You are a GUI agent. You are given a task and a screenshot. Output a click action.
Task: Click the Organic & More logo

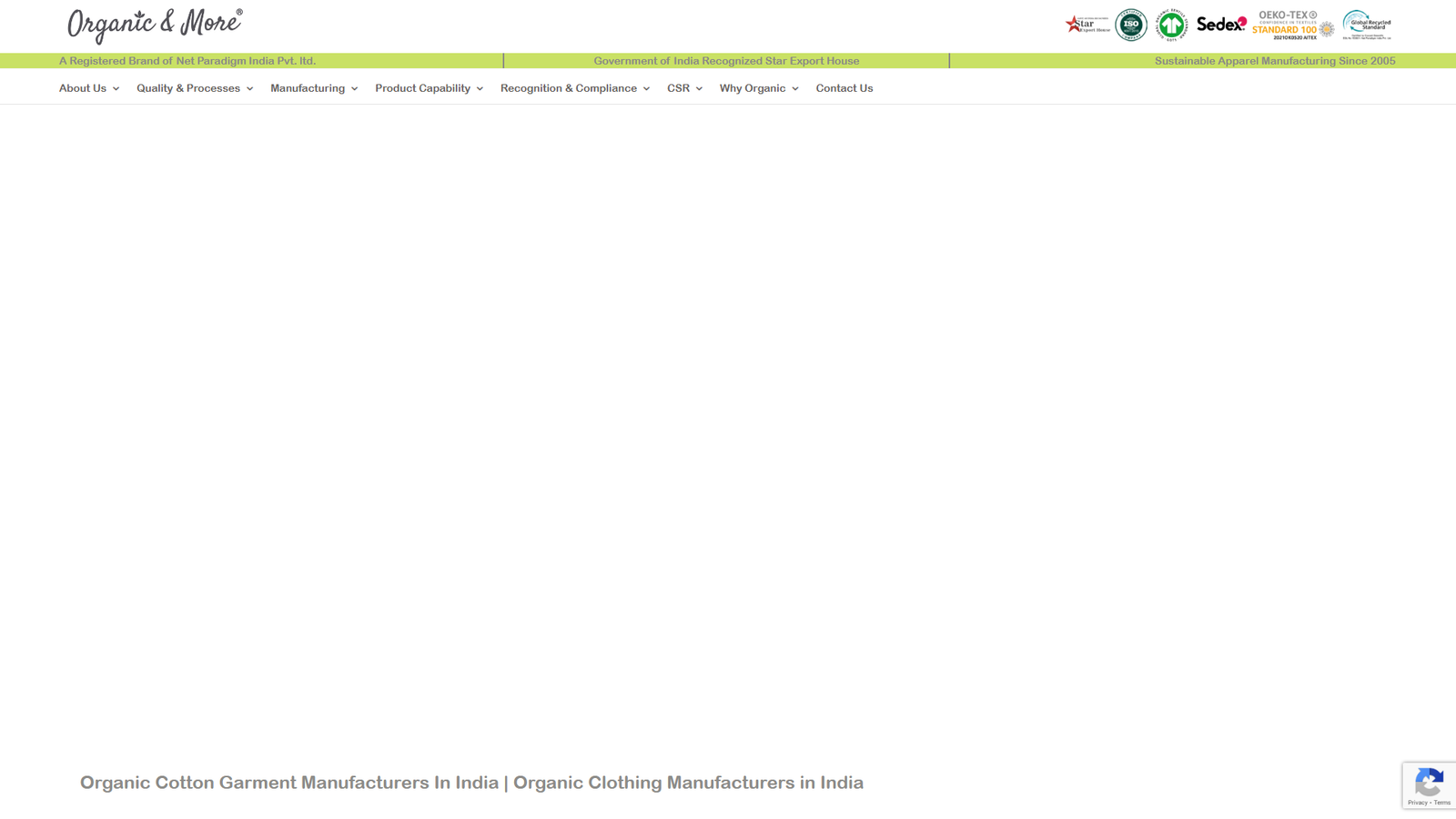[x=153, y=25]
